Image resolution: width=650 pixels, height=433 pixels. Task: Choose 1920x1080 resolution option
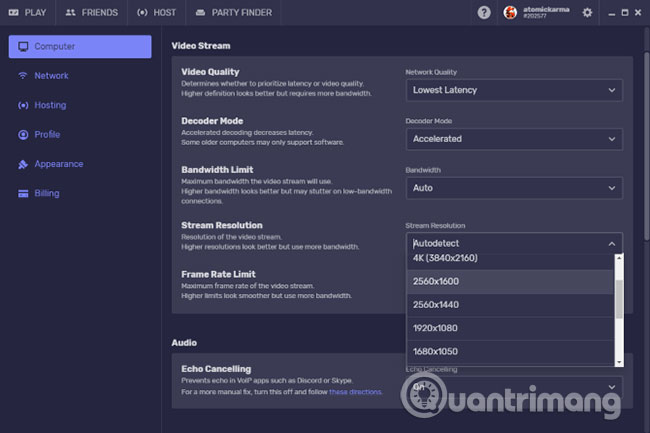(x=510, y=329)
